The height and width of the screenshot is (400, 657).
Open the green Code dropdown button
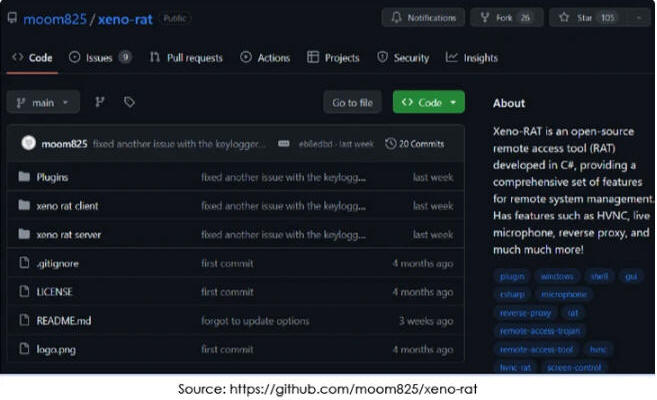(x=429, y=102)
